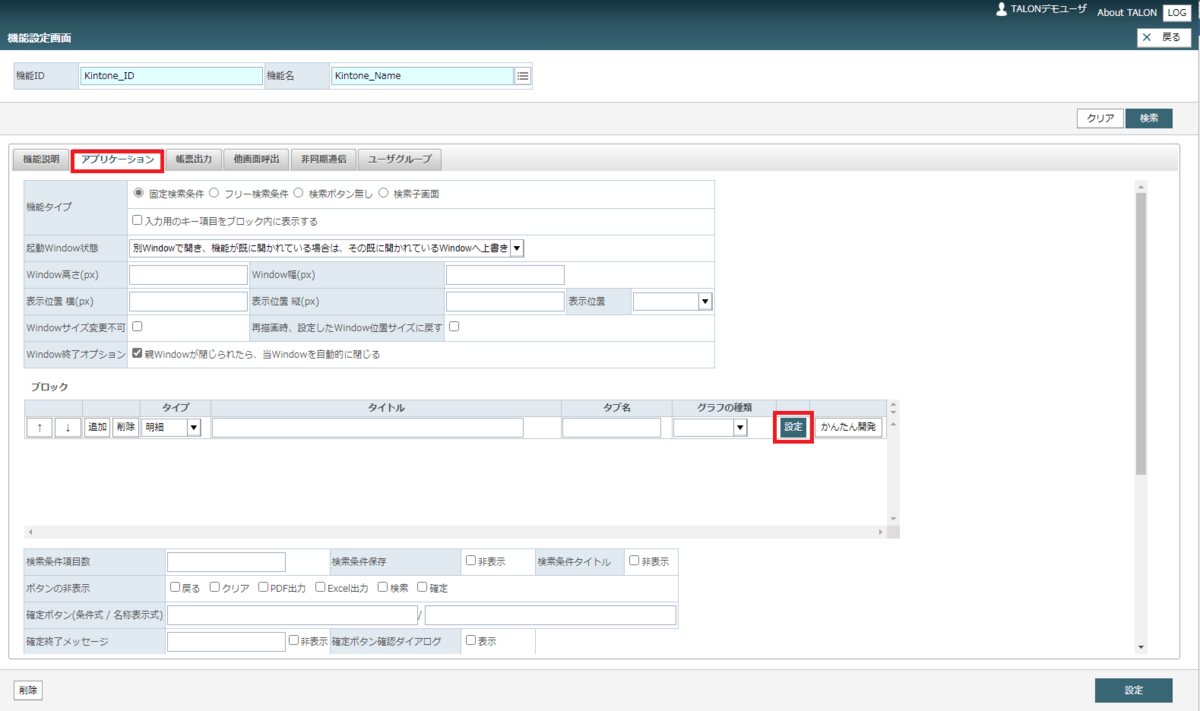Click the block タブ名 input field
The width and height of the screenshot is (1200, 711).
tap(612, 428)
